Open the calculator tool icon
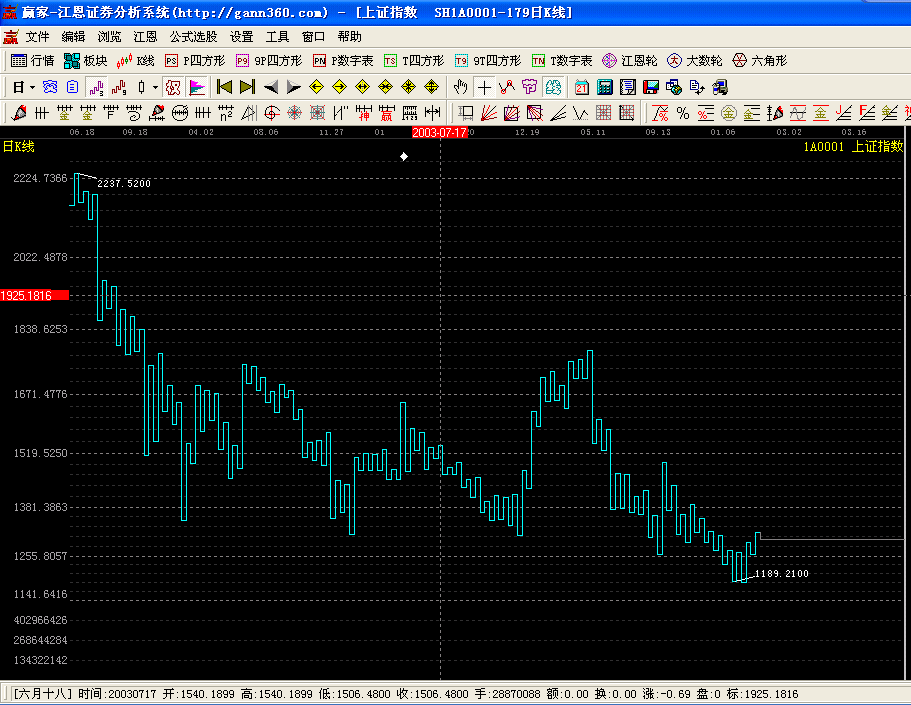This screenshot has width=911, height=705. coord(606,87)
